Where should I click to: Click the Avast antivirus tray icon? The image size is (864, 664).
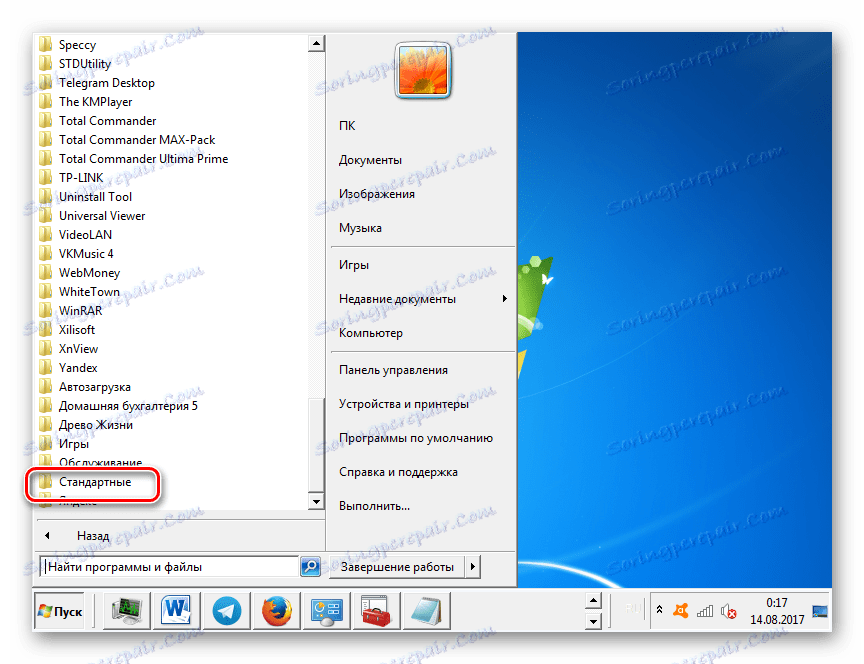[x=681, y=611]
